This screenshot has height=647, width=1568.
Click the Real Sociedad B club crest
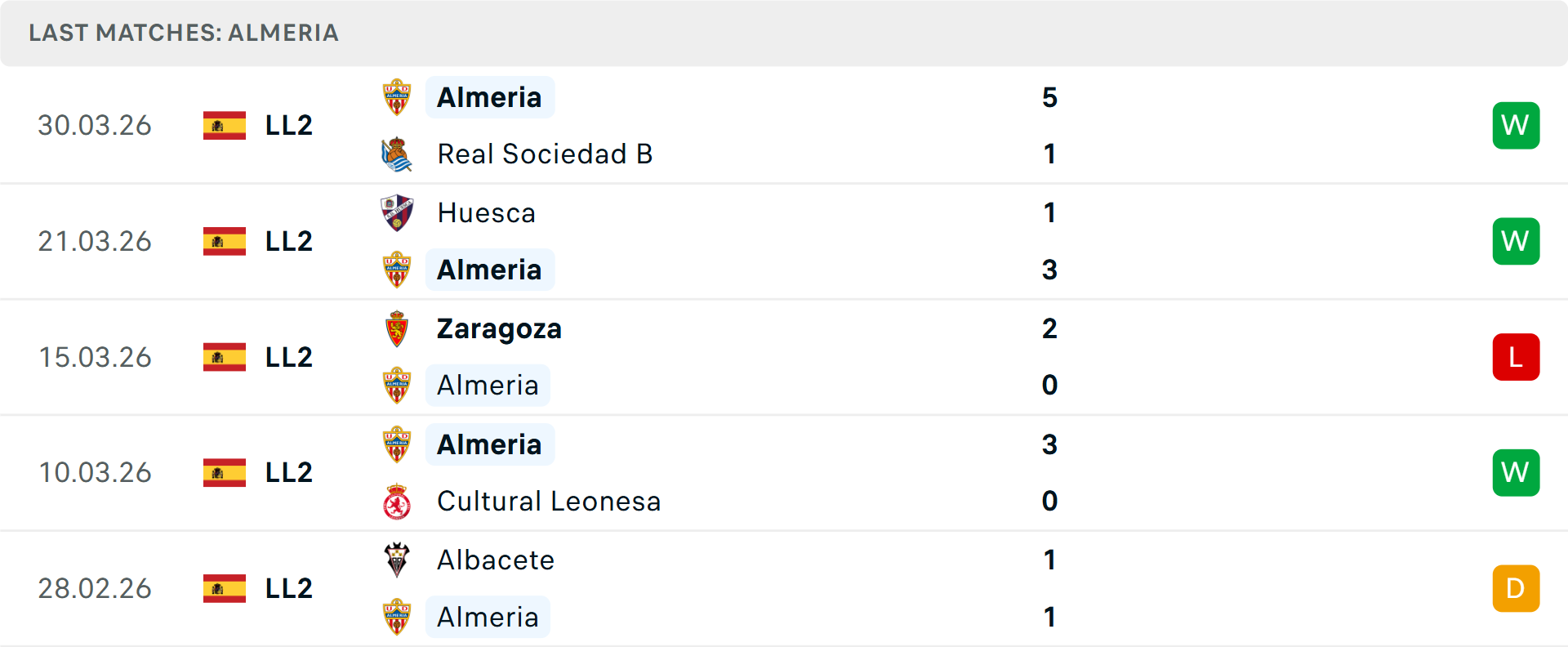click(x=397, y=154)
